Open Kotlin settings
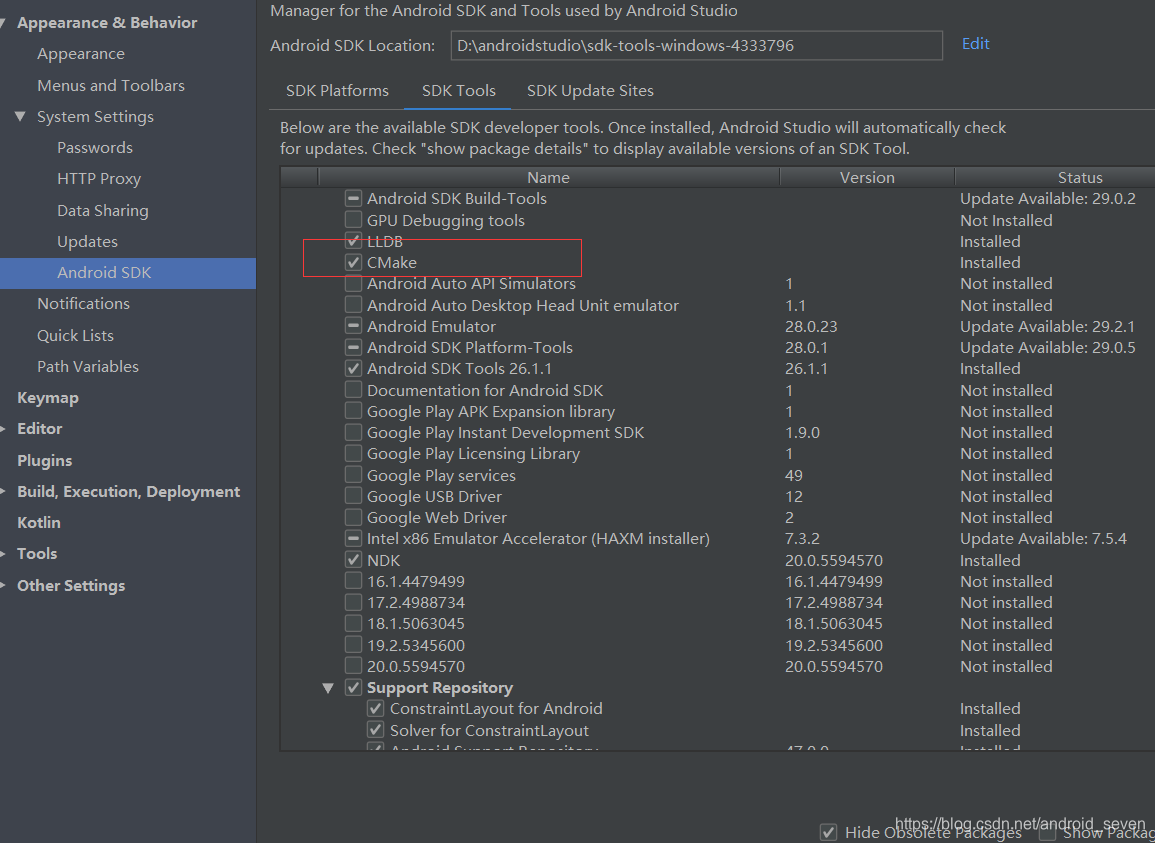The image size is (1155, 843). (39, 522)
